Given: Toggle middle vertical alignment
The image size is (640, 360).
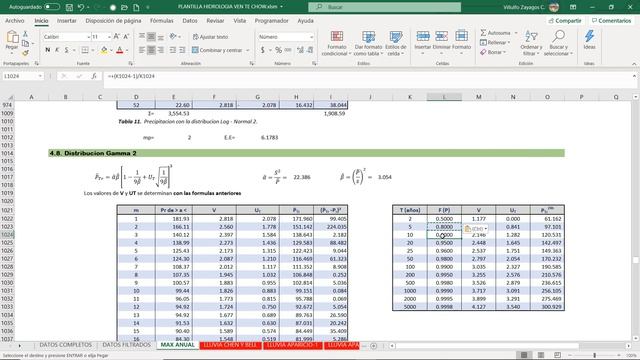Looking at the screenshot, I should [151, 37].
